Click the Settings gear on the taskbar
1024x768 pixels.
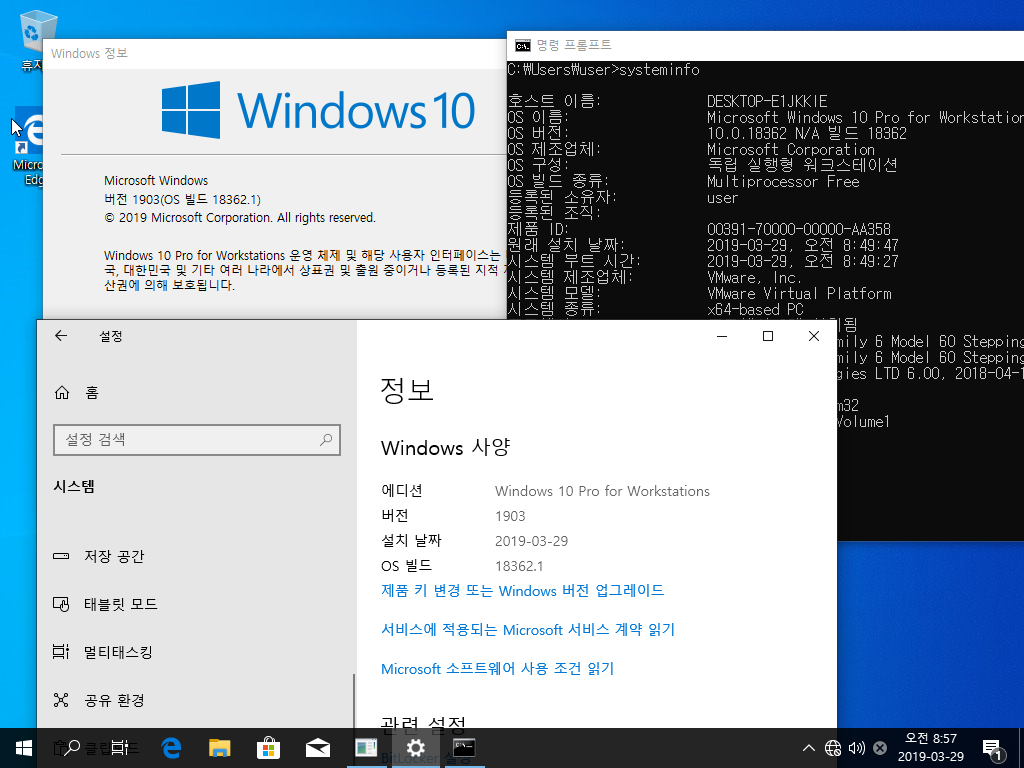click(415, 748)
